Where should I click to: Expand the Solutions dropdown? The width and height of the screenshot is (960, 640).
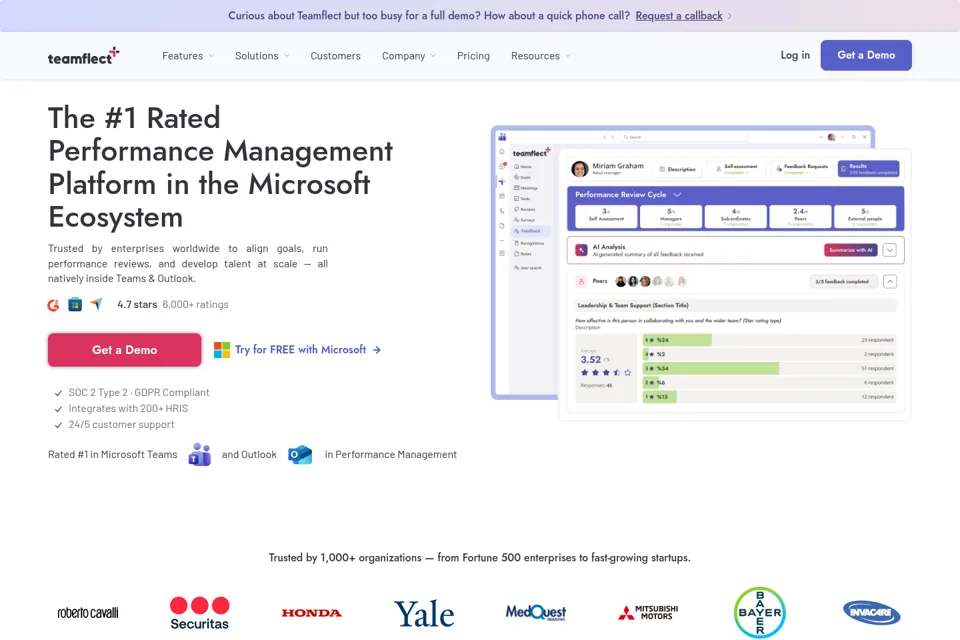point(262,56)
